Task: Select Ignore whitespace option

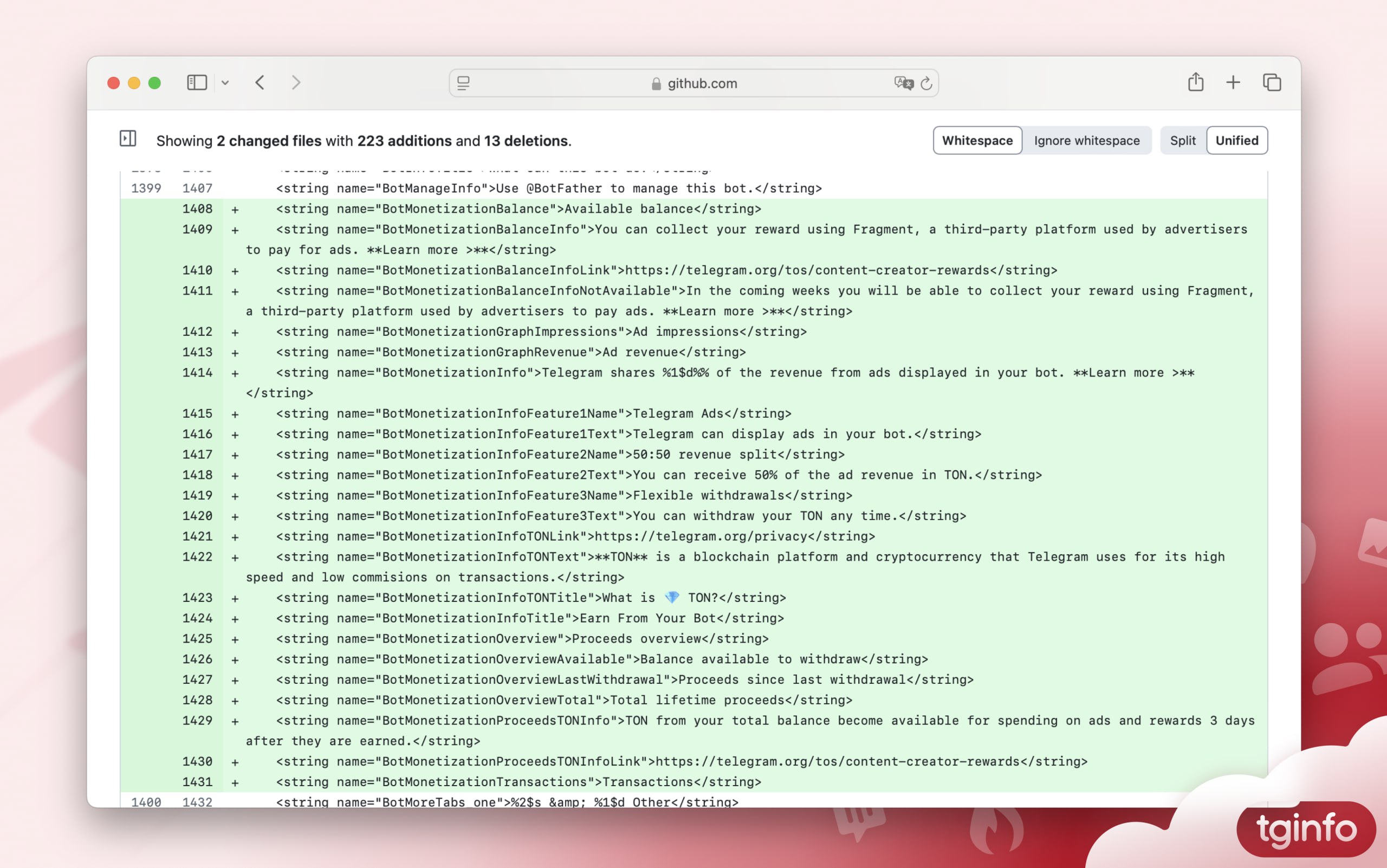Action: (x=1086, y=141)
